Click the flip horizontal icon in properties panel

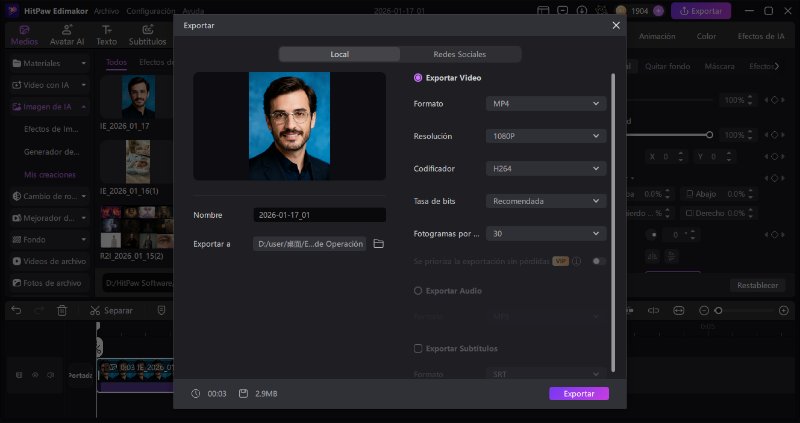652,256
